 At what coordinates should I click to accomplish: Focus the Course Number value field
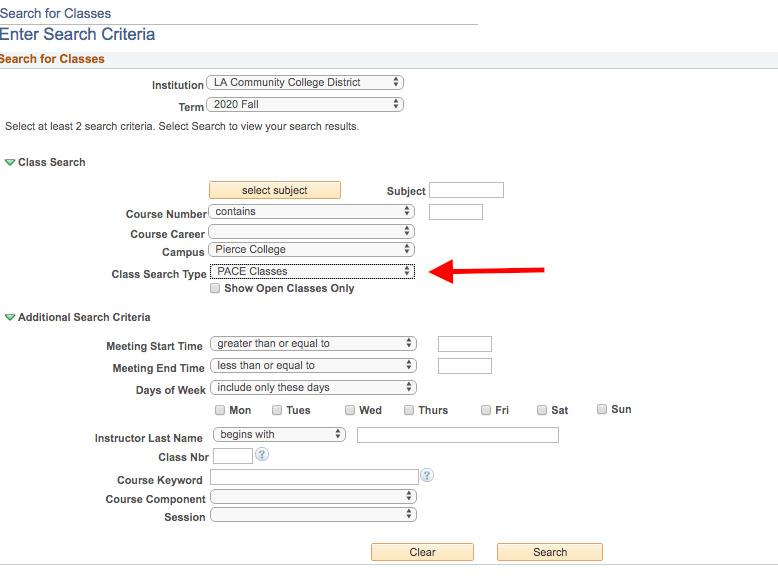pos(456,212)
